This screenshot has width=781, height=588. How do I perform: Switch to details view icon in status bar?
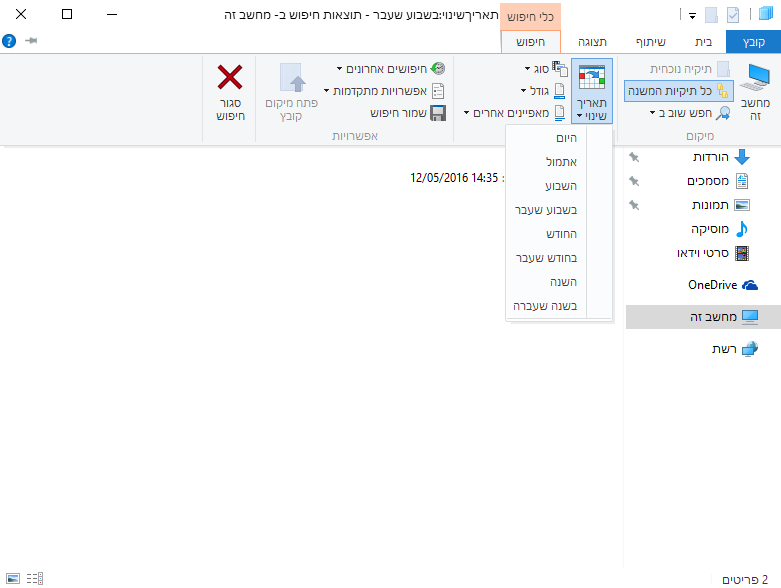[x=35, y=578]
